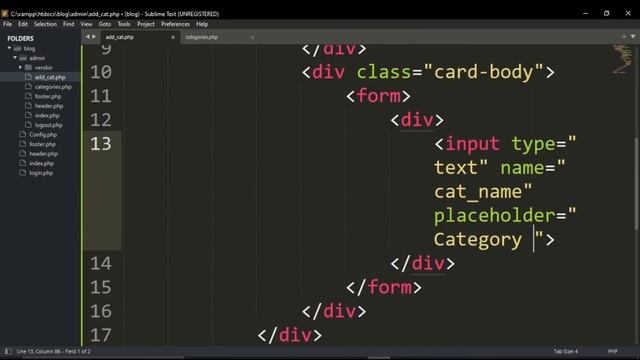Screen dimensions: 640x360
Task: Click the admin folder icon
Action: click(x=23, y=58)
